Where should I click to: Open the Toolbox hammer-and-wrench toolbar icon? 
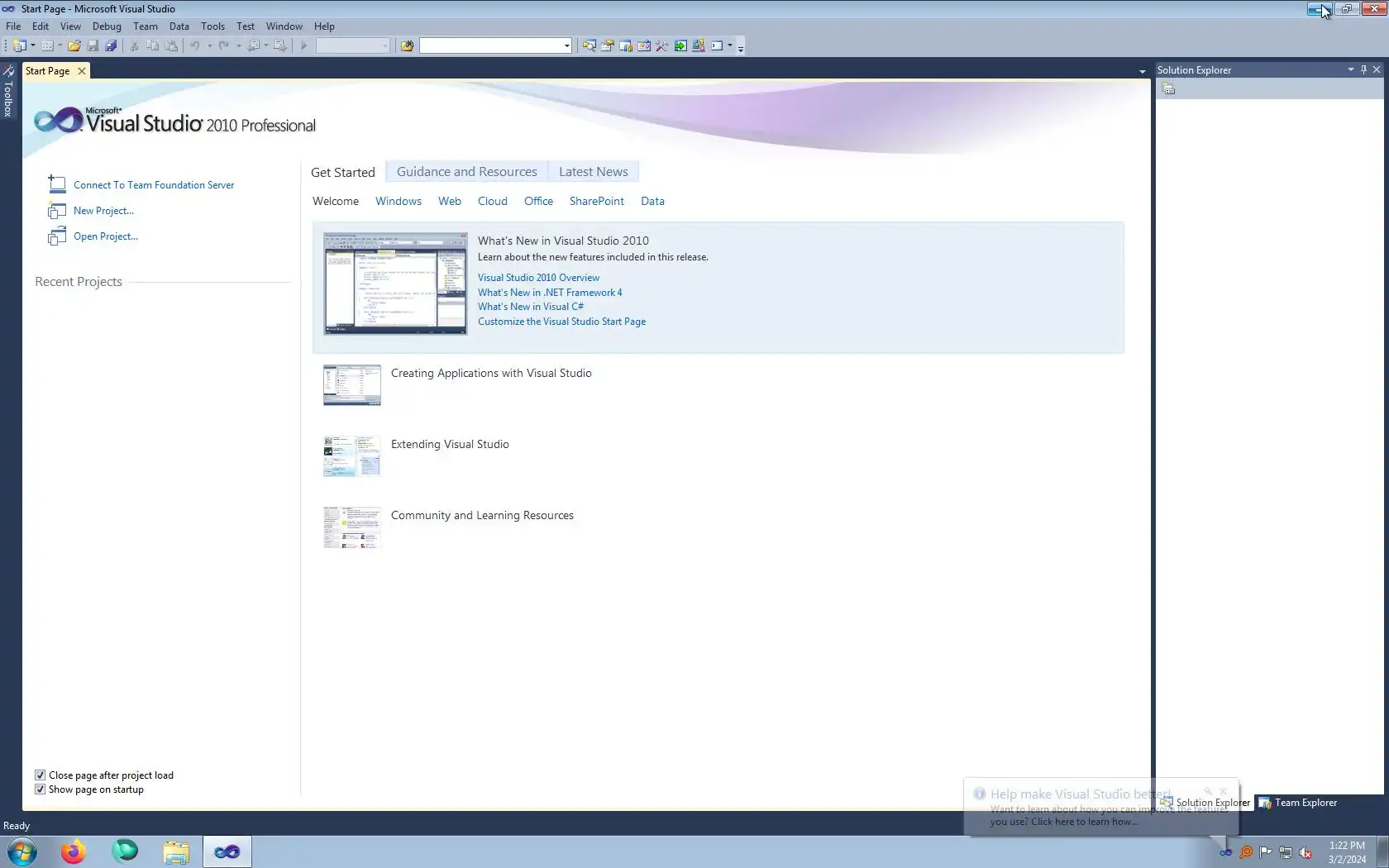(x=662, y=46)
